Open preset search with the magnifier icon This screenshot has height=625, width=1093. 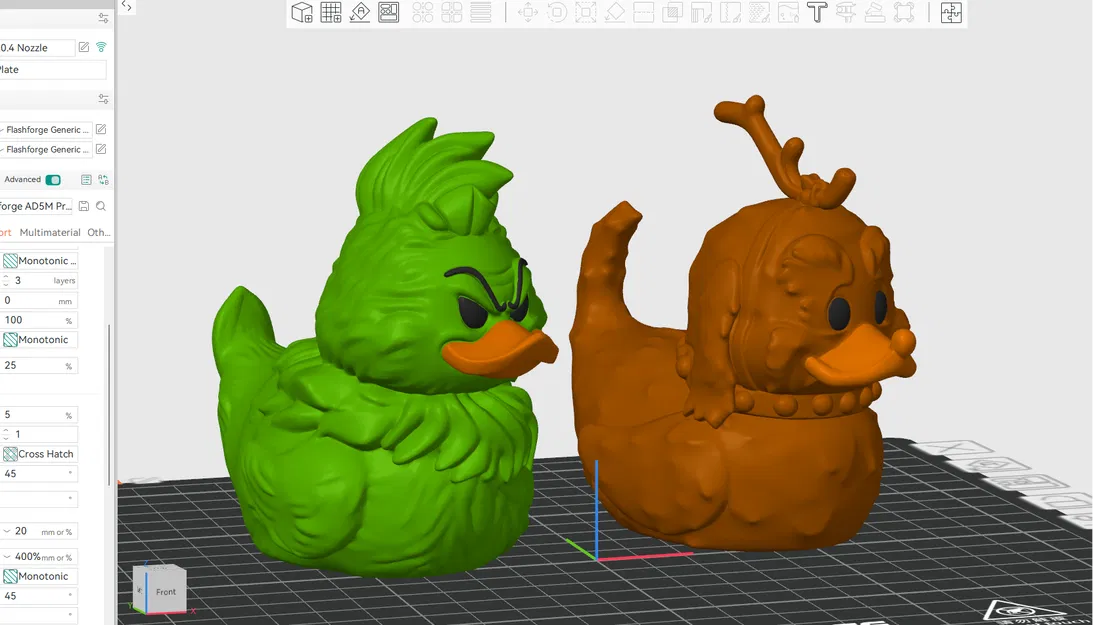[101, 204]
